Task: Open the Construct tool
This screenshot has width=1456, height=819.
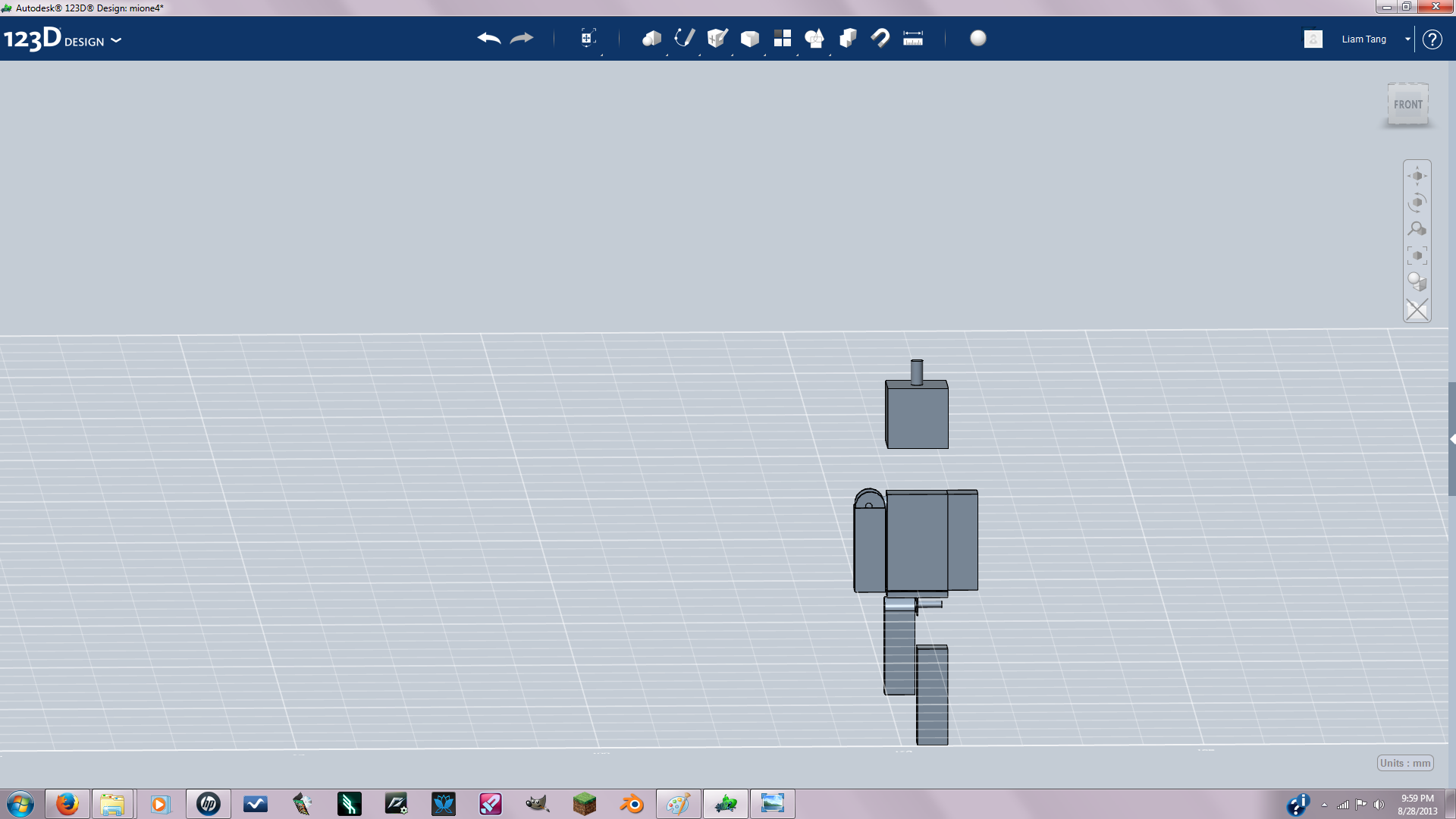Action: 717,38
